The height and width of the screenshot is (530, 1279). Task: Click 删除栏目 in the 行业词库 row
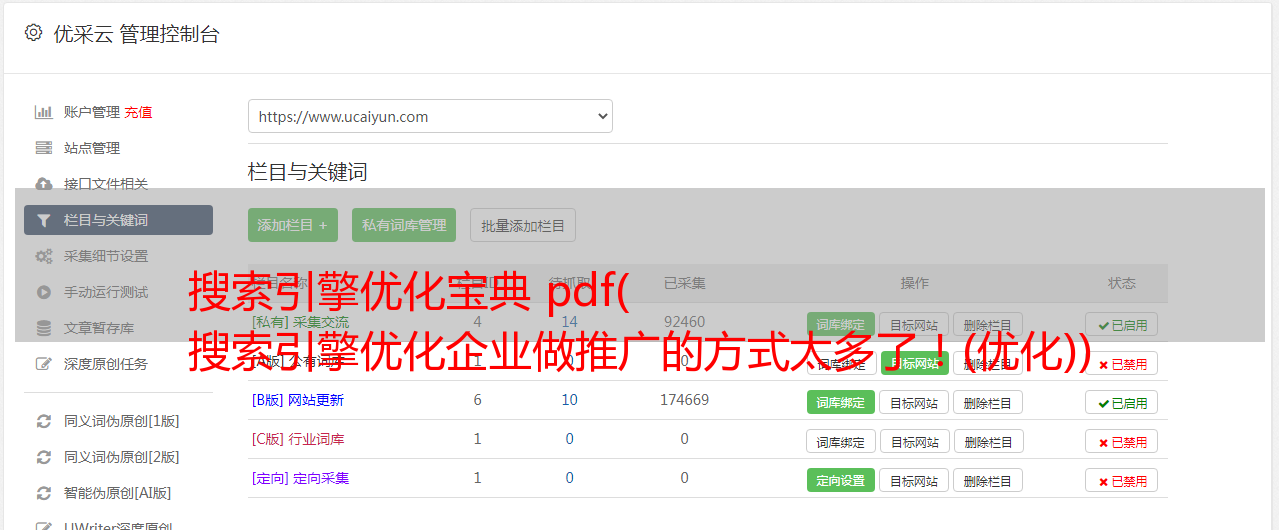point(988,441)
